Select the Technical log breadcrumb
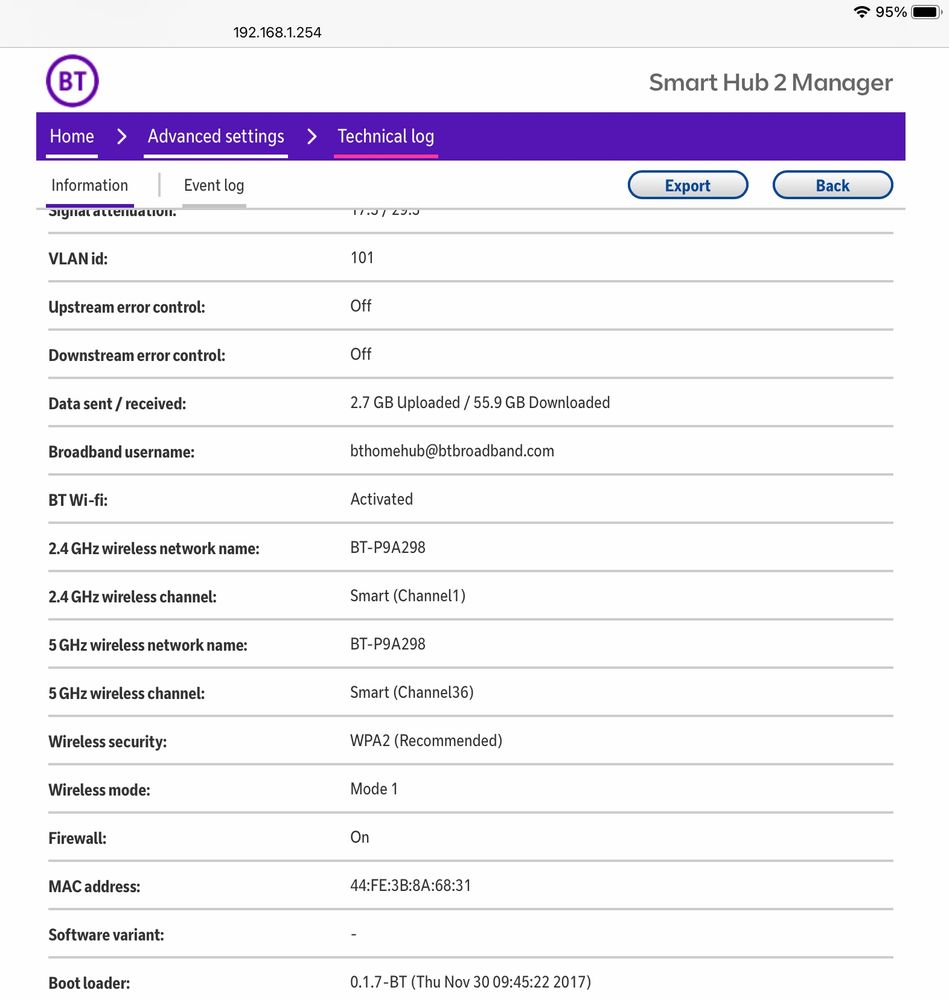This screenshot has width=949, height=999. tap(386, 136)
